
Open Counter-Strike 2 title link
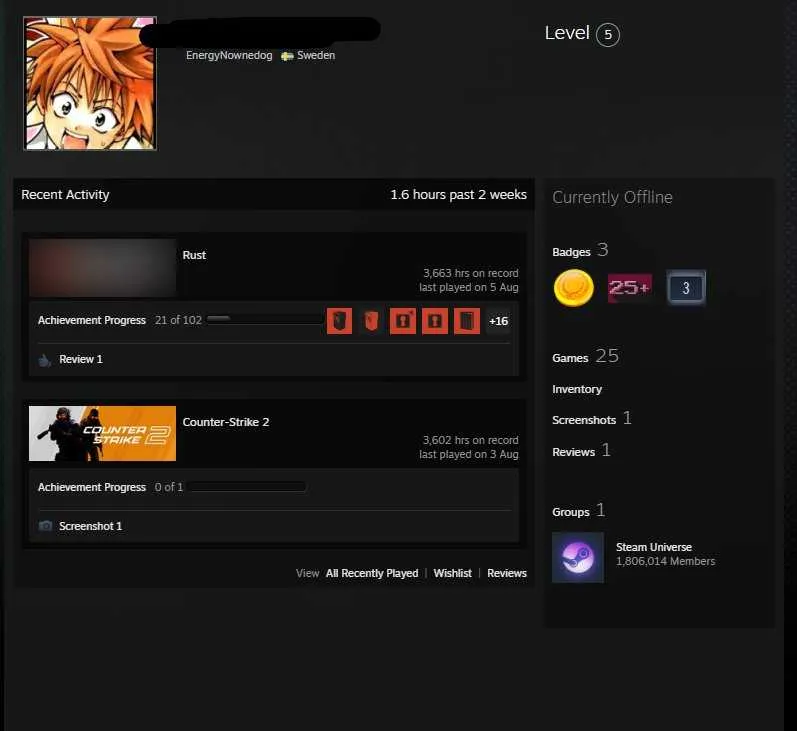pyautogui.click(x=226, y=422)
